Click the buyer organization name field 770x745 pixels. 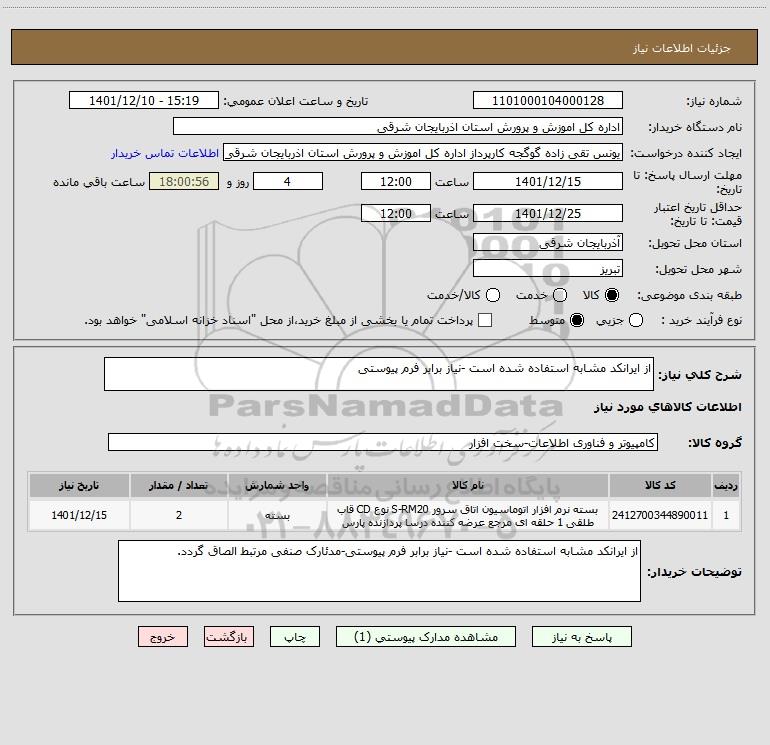[398, 127]
